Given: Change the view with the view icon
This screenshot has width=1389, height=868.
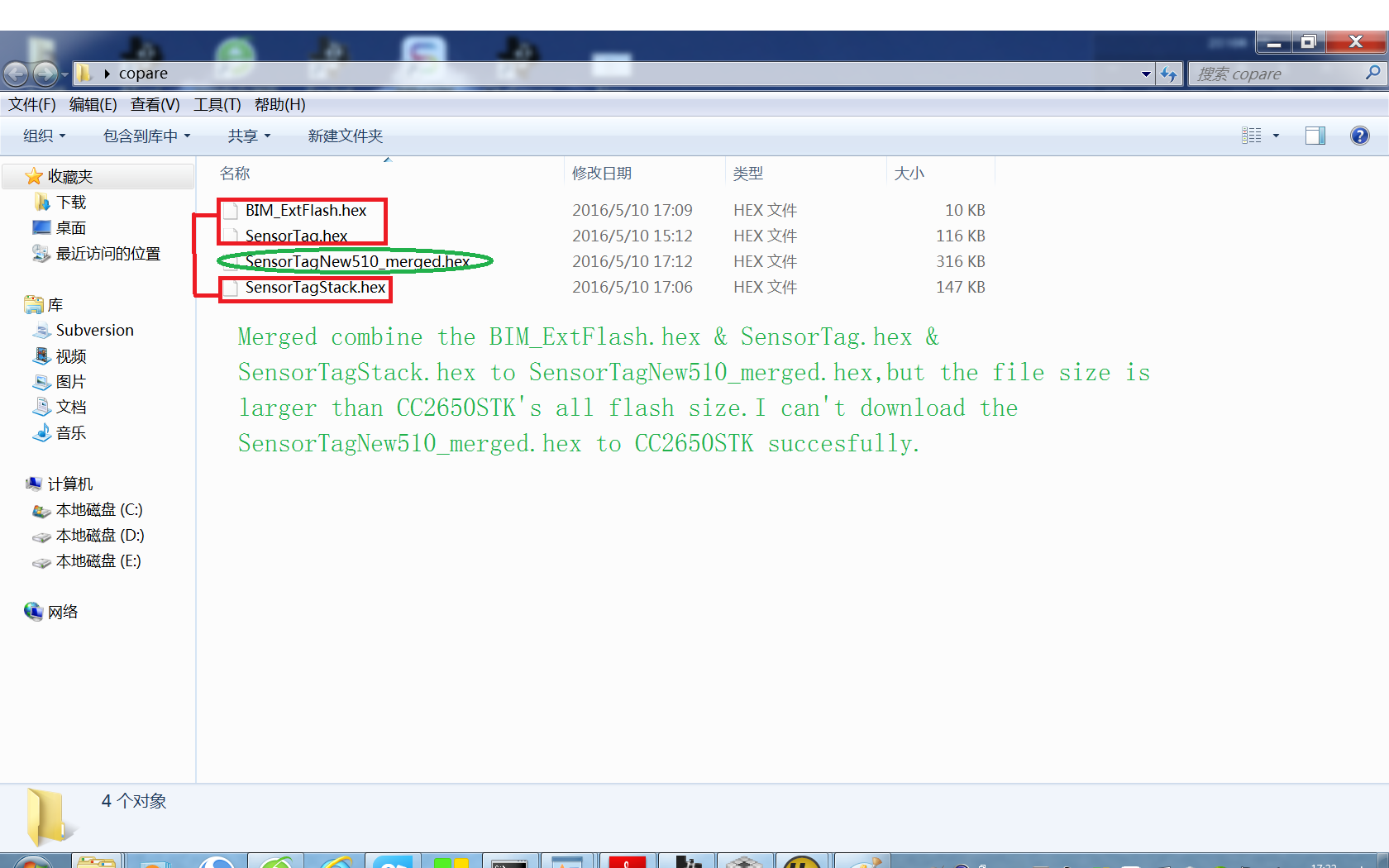Looking at the screenshot, I should tap(1252, 136).
